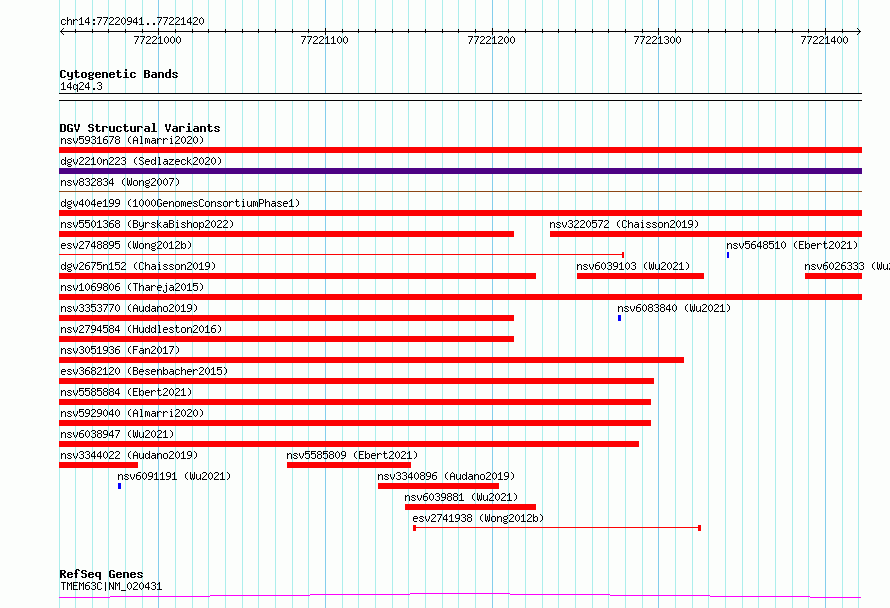
Task: Click nsv6038947 (Wu2021) label
Action: 117,434
